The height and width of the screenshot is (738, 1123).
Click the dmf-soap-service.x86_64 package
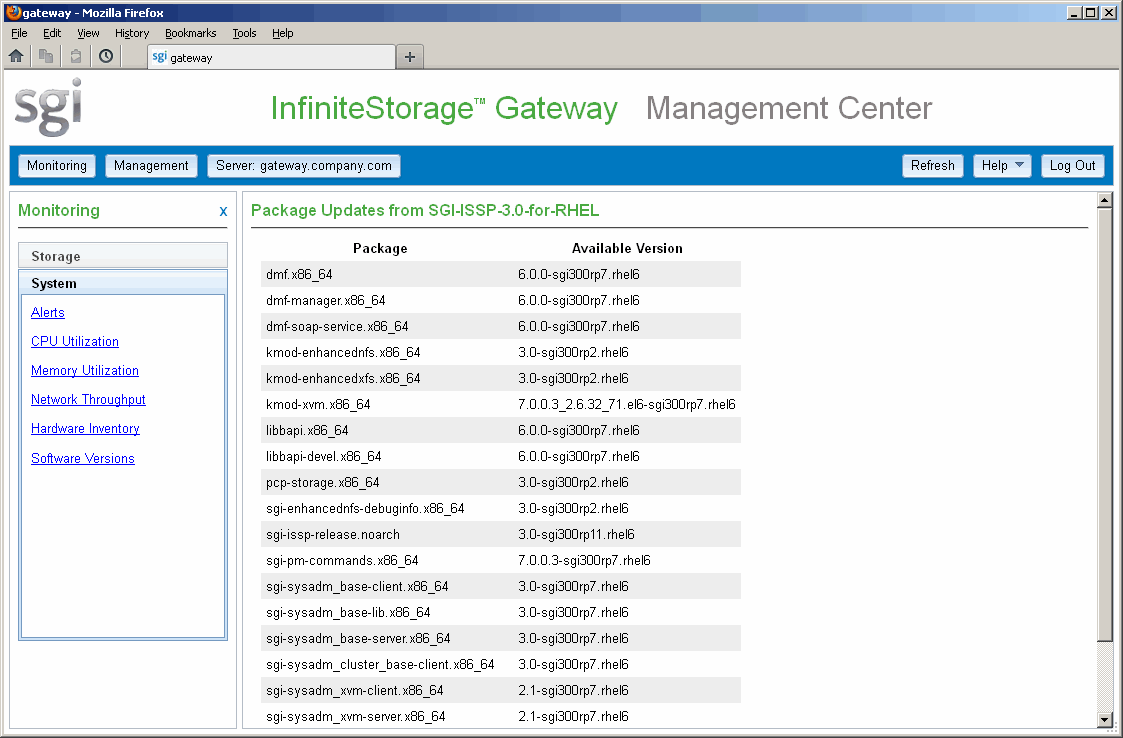[337, 327]
